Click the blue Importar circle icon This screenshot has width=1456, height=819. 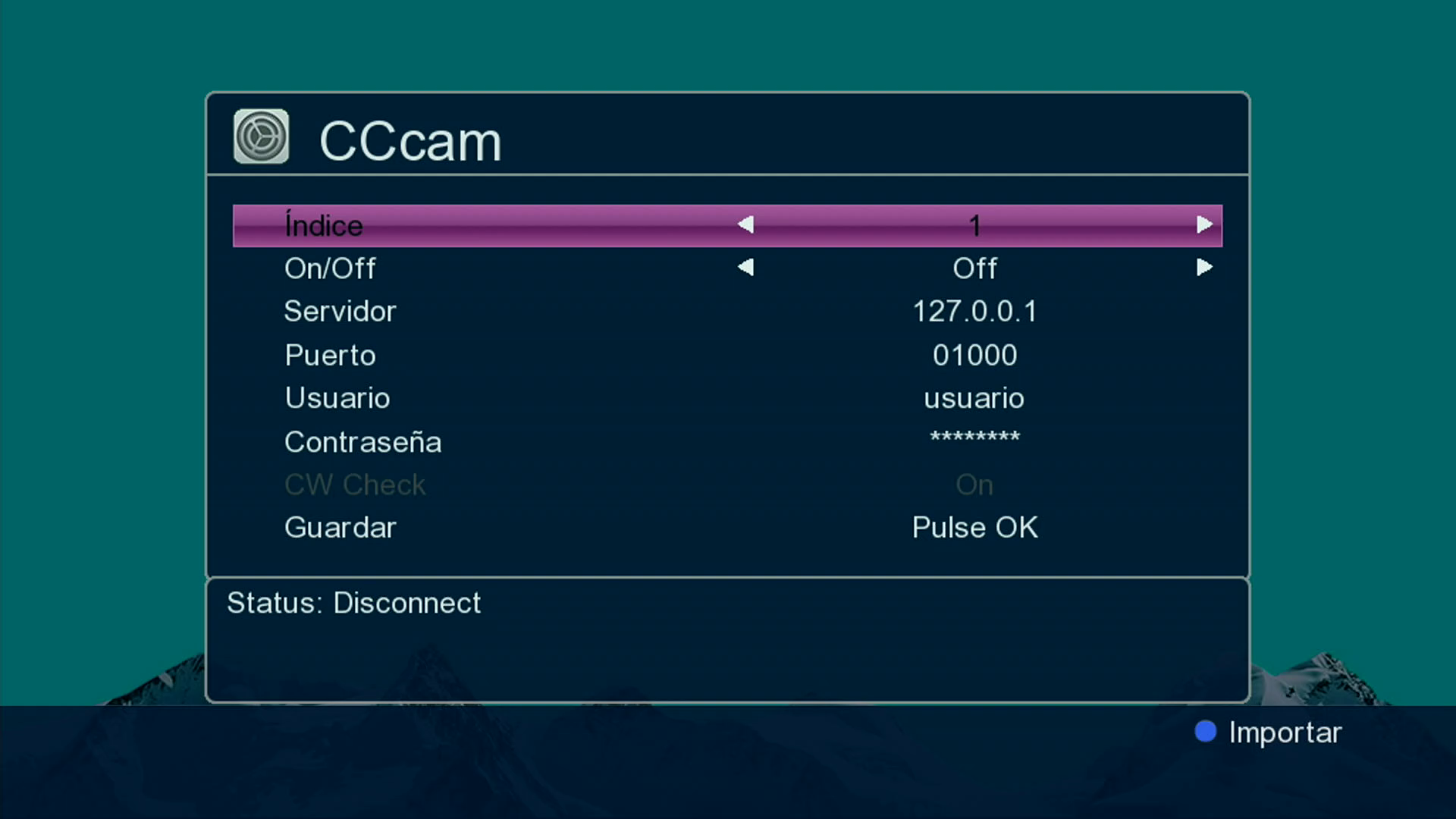[x=1205, y=731]
